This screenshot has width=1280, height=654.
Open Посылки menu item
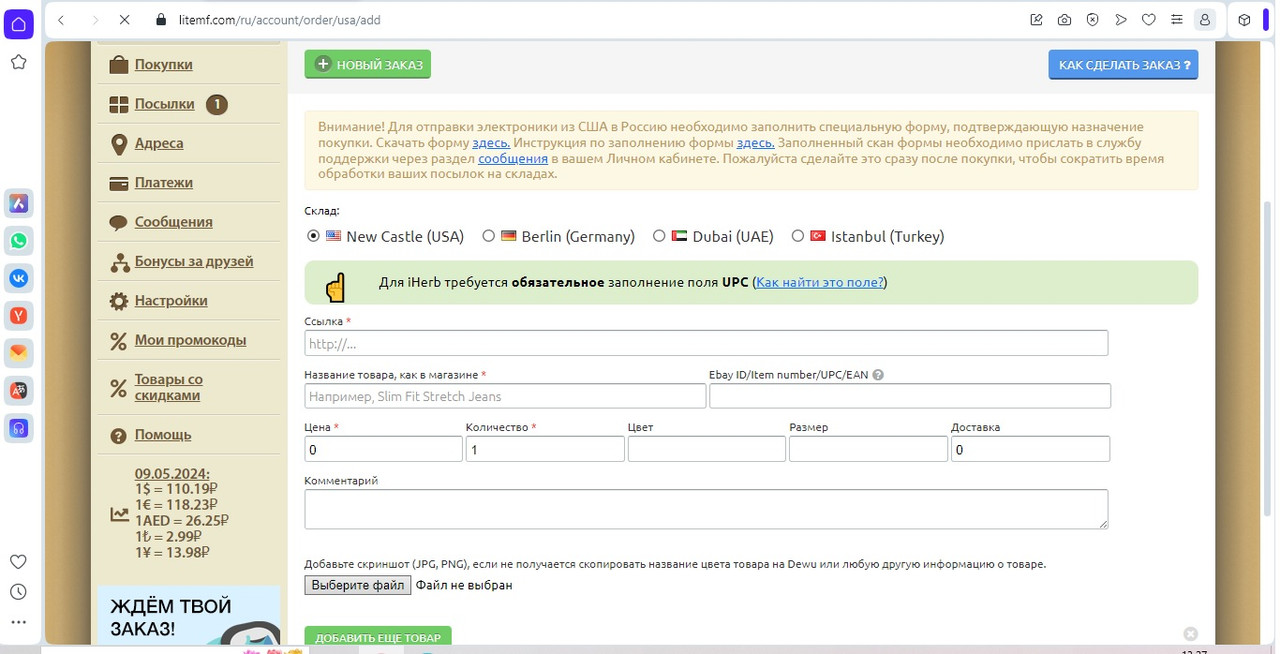[165, 104]
